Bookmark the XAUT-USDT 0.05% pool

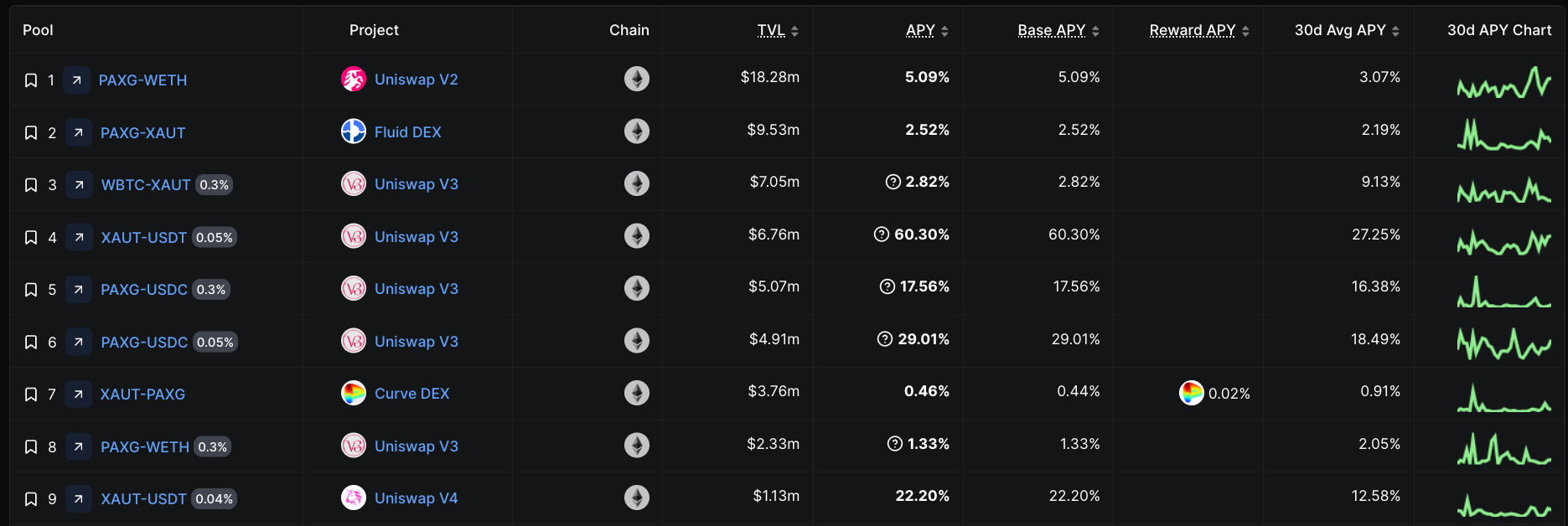click(31, 238)
